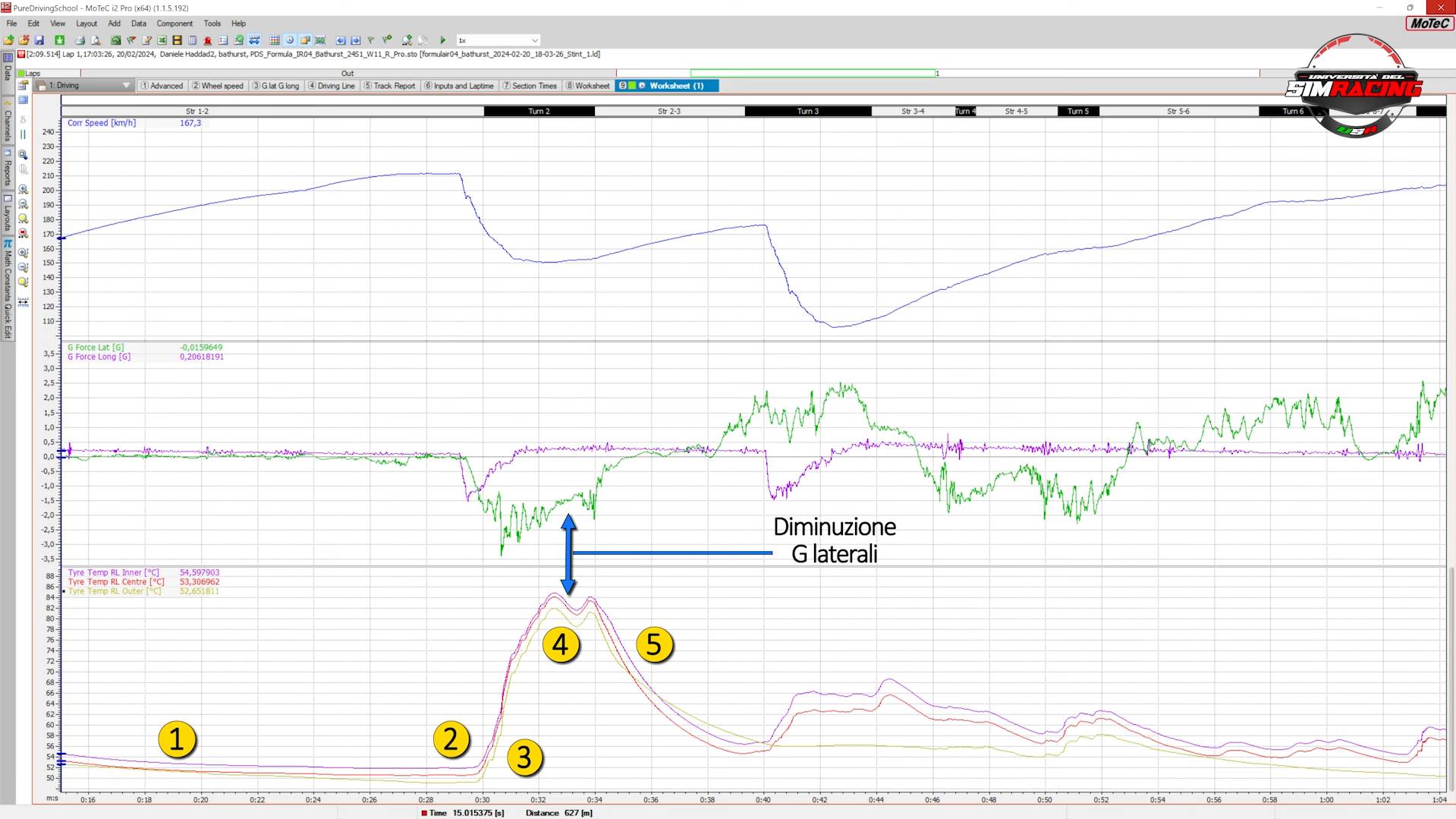
Task: Click the Next Lap right arrow icon
Action: (355, 40)
